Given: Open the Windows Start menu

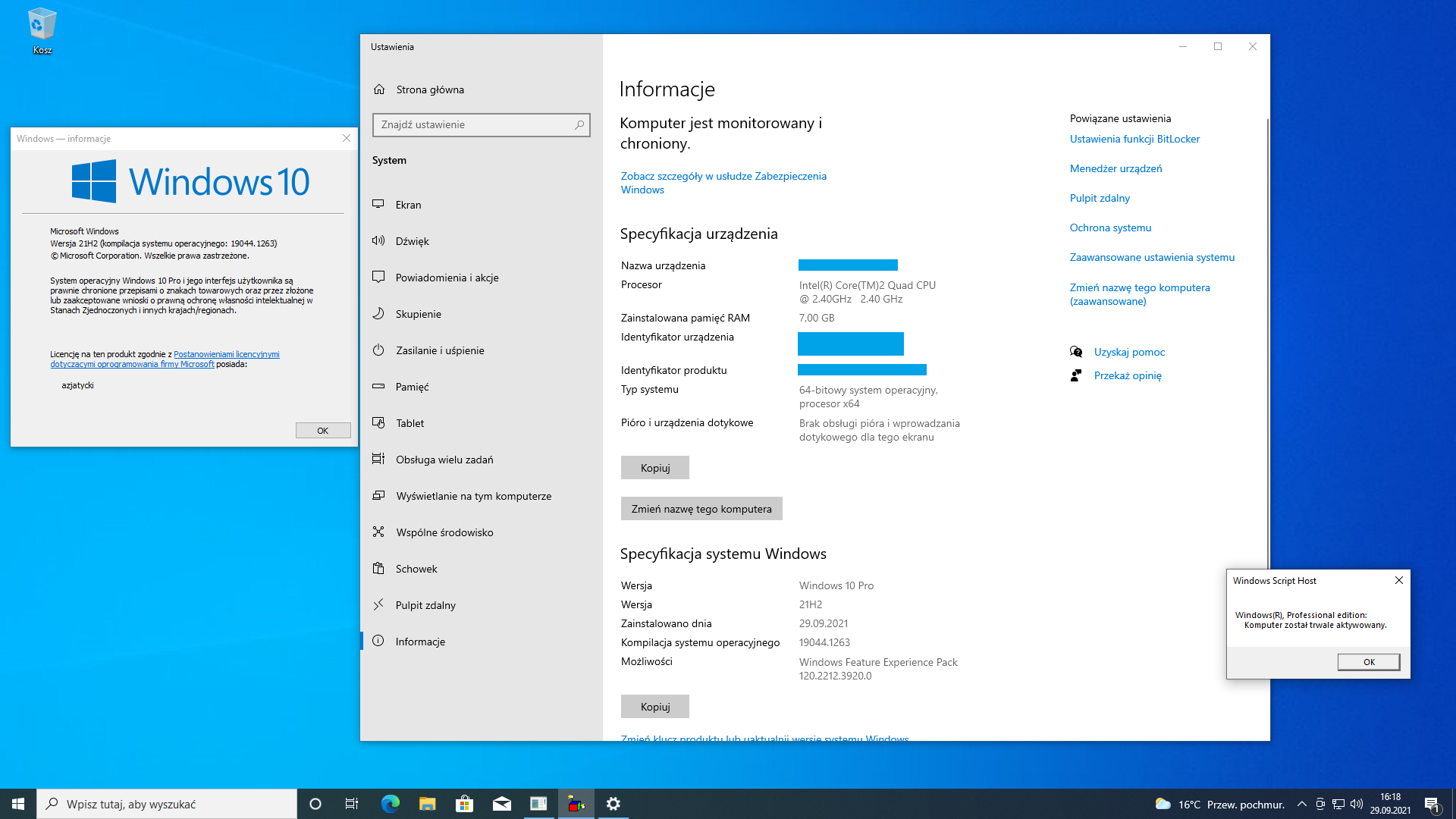Looking at the screenshot, I should [x=18, y=804].
